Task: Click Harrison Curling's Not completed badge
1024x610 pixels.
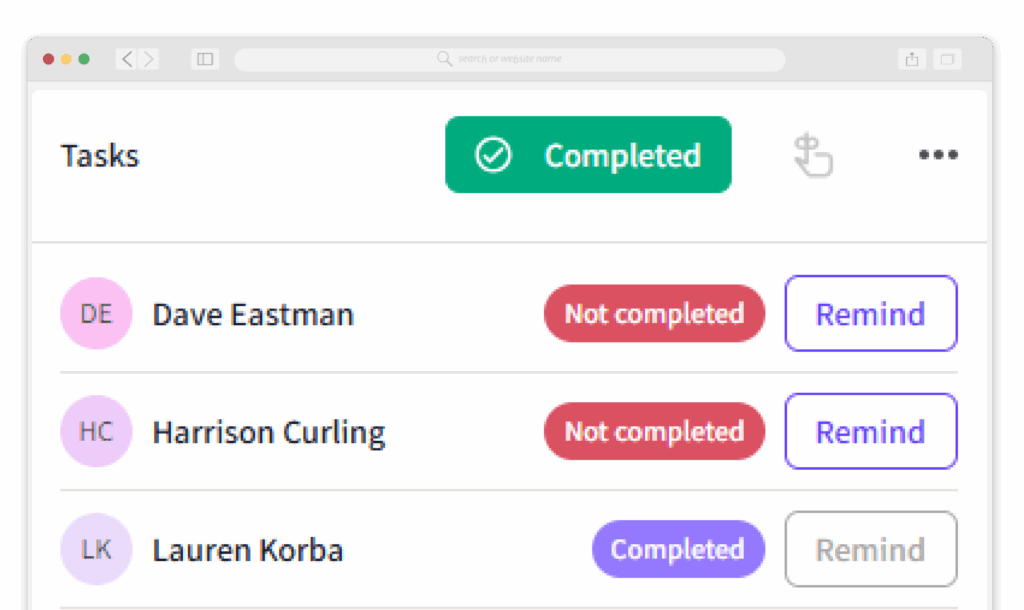Action: pyautogui.click(x=654, y=432)
